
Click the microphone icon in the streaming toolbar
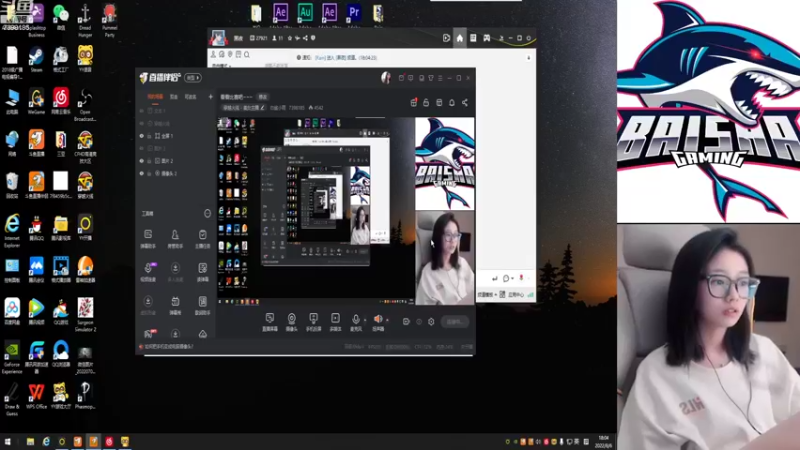click(x=356, y=318)
